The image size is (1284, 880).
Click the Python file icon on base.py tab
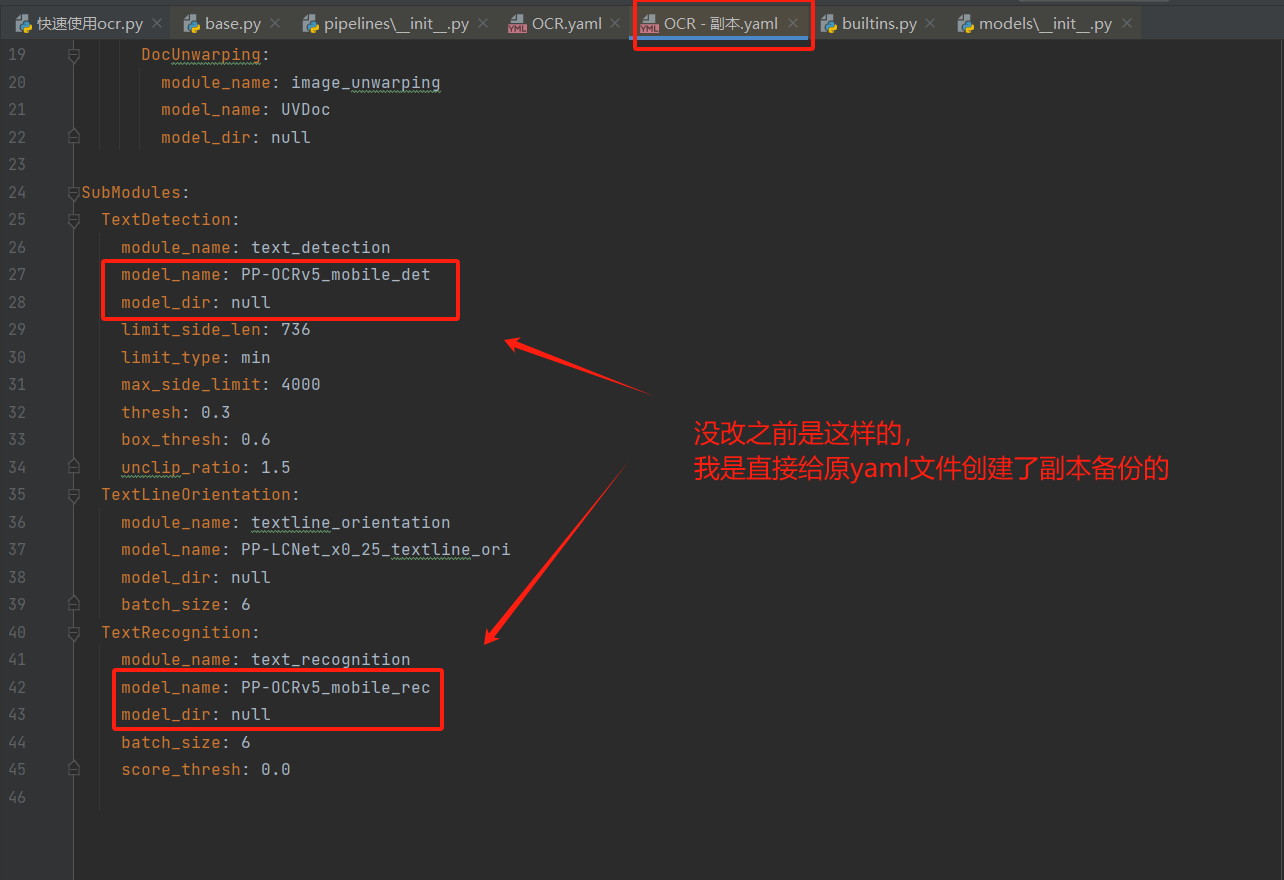coord(192,23)
